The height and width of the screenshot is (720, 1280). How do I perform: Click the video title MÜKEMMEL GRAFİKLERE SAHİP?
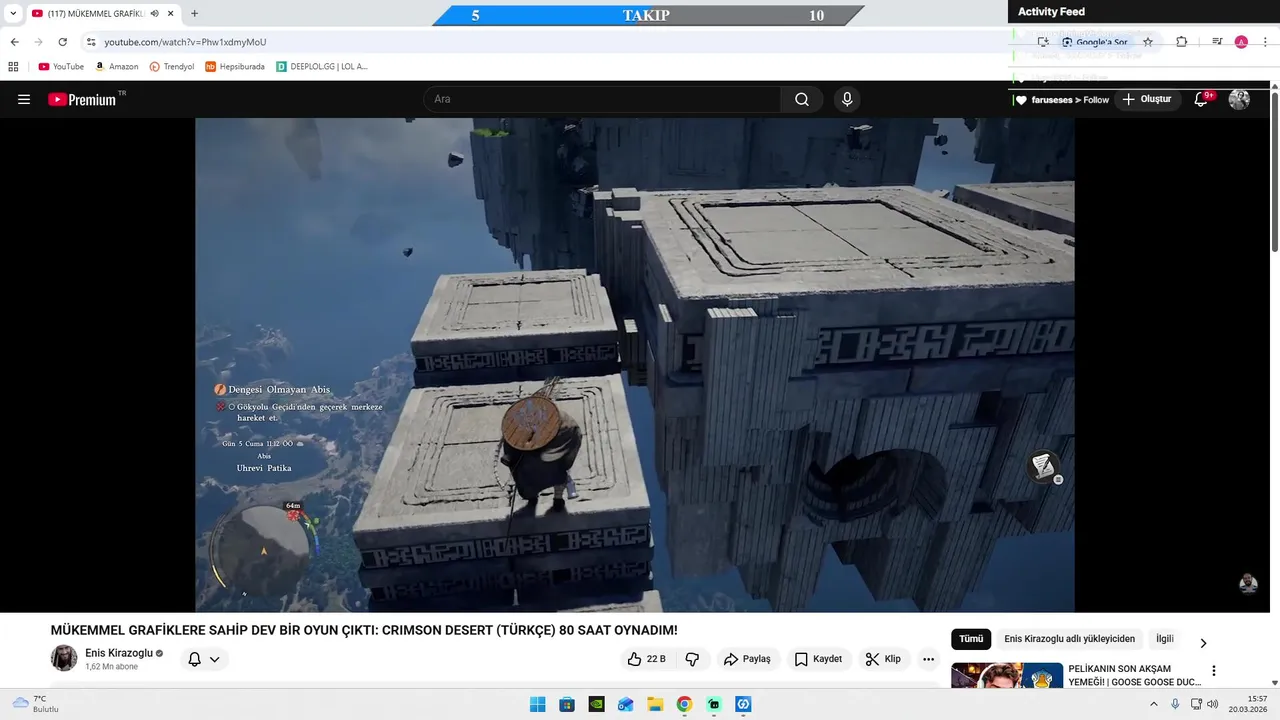pyautogui.click(x=364, y=630)
